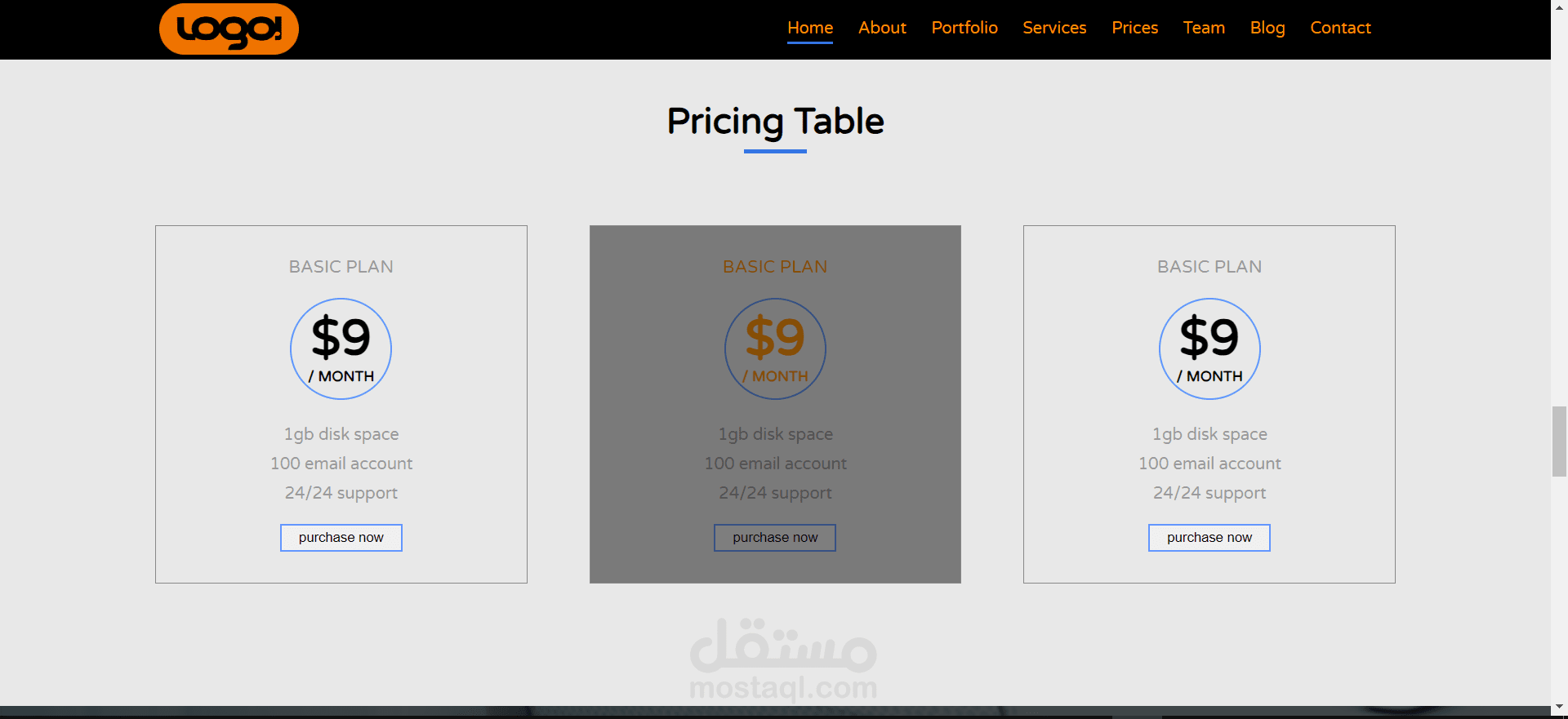This screenshot has width=1568, height=719.
Task: Click '100 email account' in the middle card
Action: click(775, 464)
